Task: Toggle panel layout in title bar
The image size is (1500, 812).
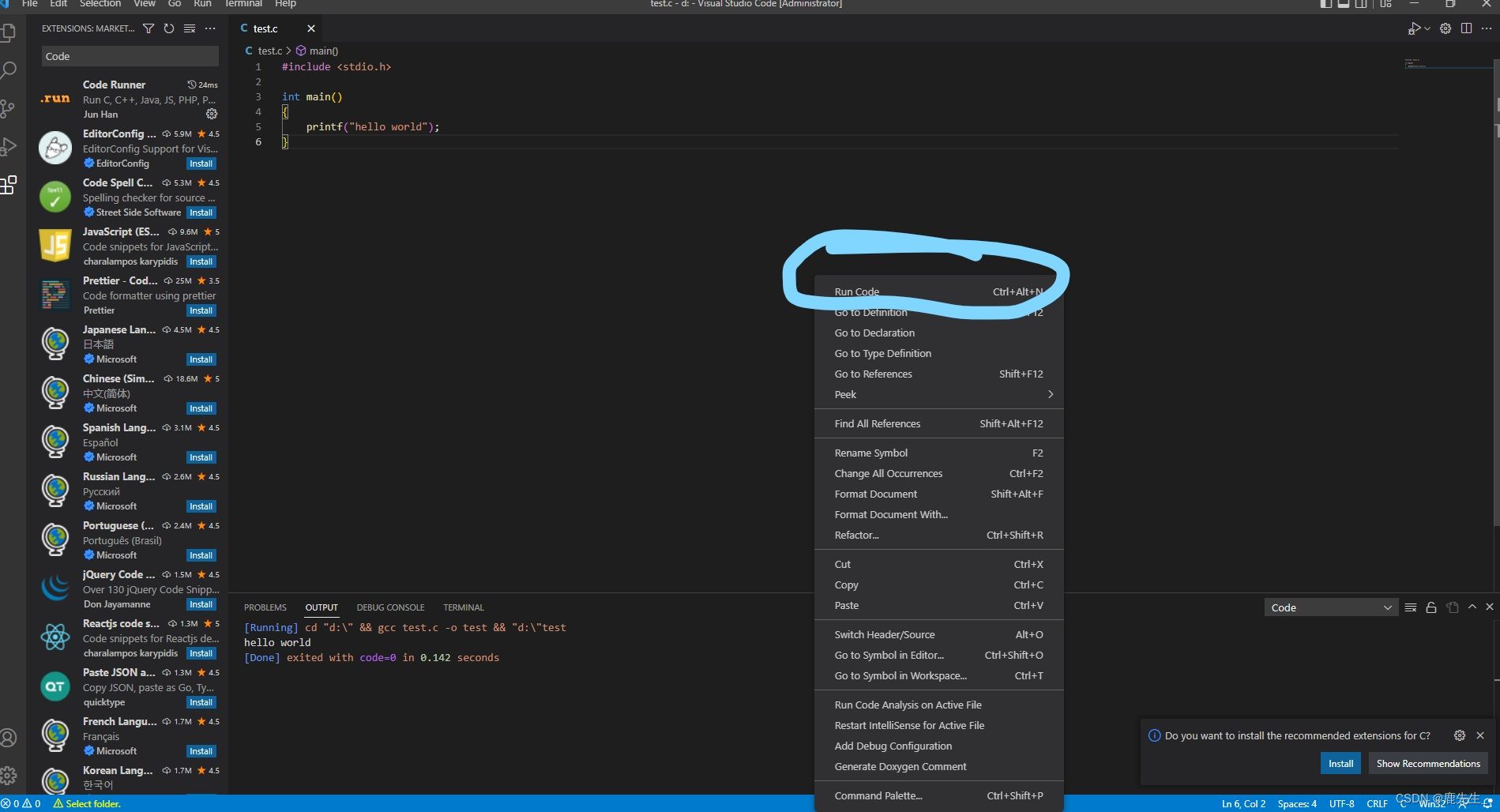Action: pos(1343,4)
